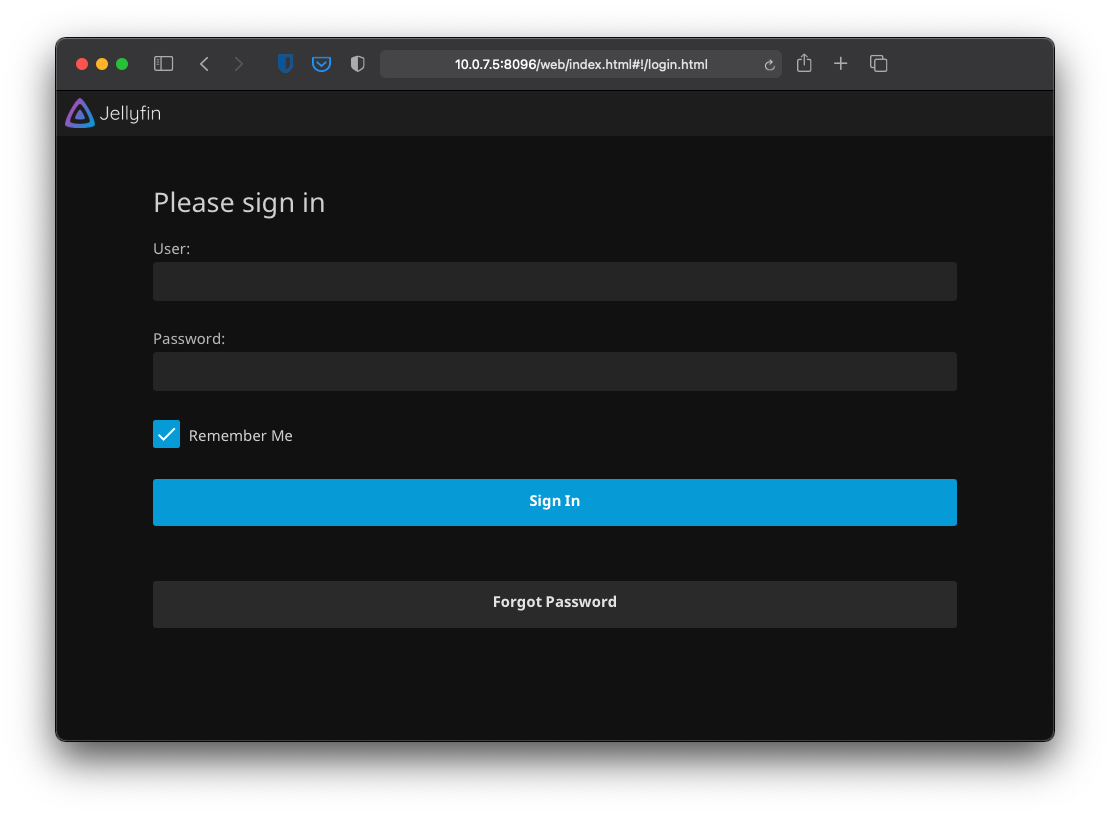Screen dimensions: 1110x815
Task: Reload the Jellyfin login page
Action: [769, 65]
